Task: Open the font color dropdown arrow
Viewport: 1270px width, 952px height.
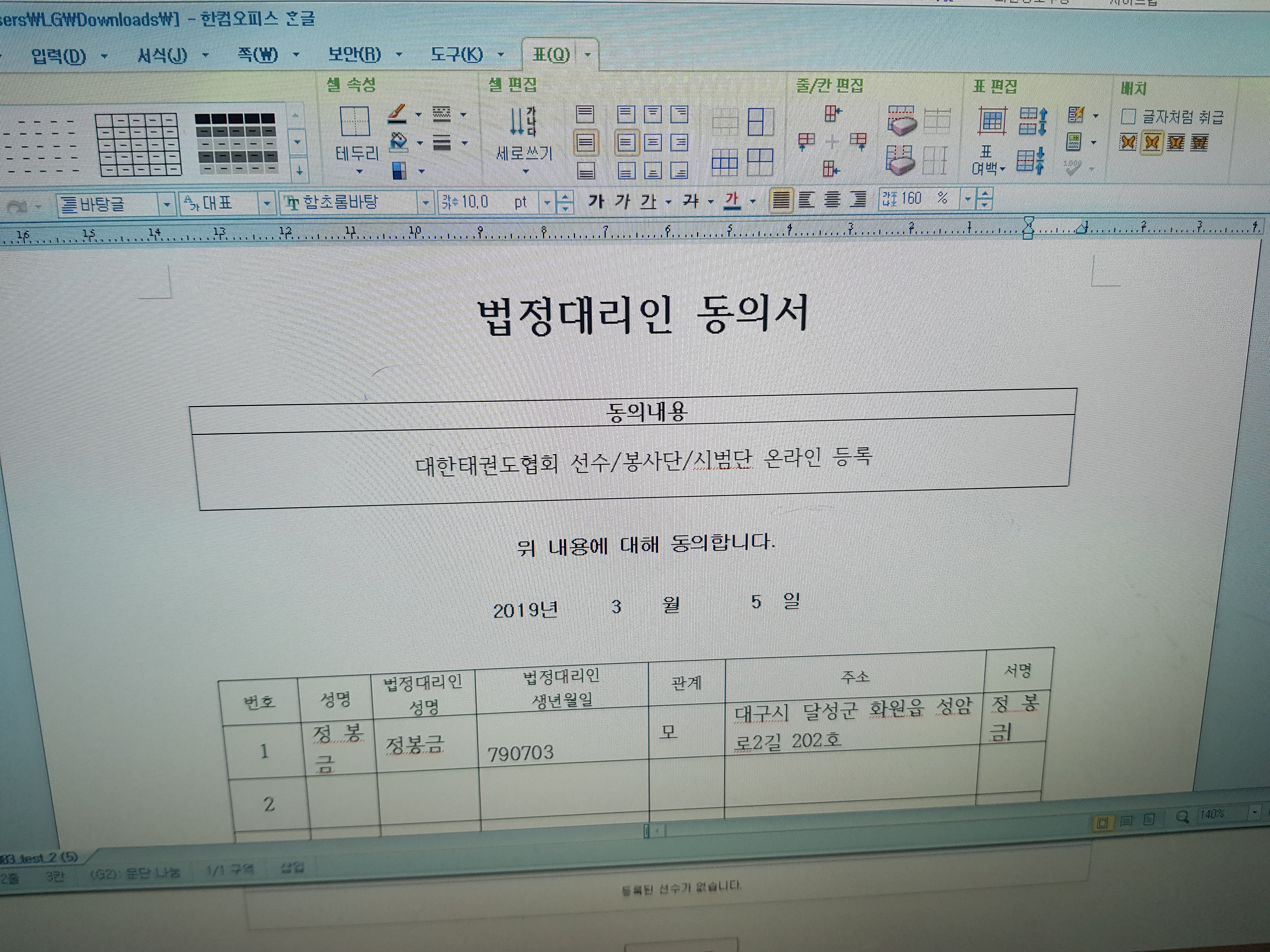Action: tap(752, 201)
